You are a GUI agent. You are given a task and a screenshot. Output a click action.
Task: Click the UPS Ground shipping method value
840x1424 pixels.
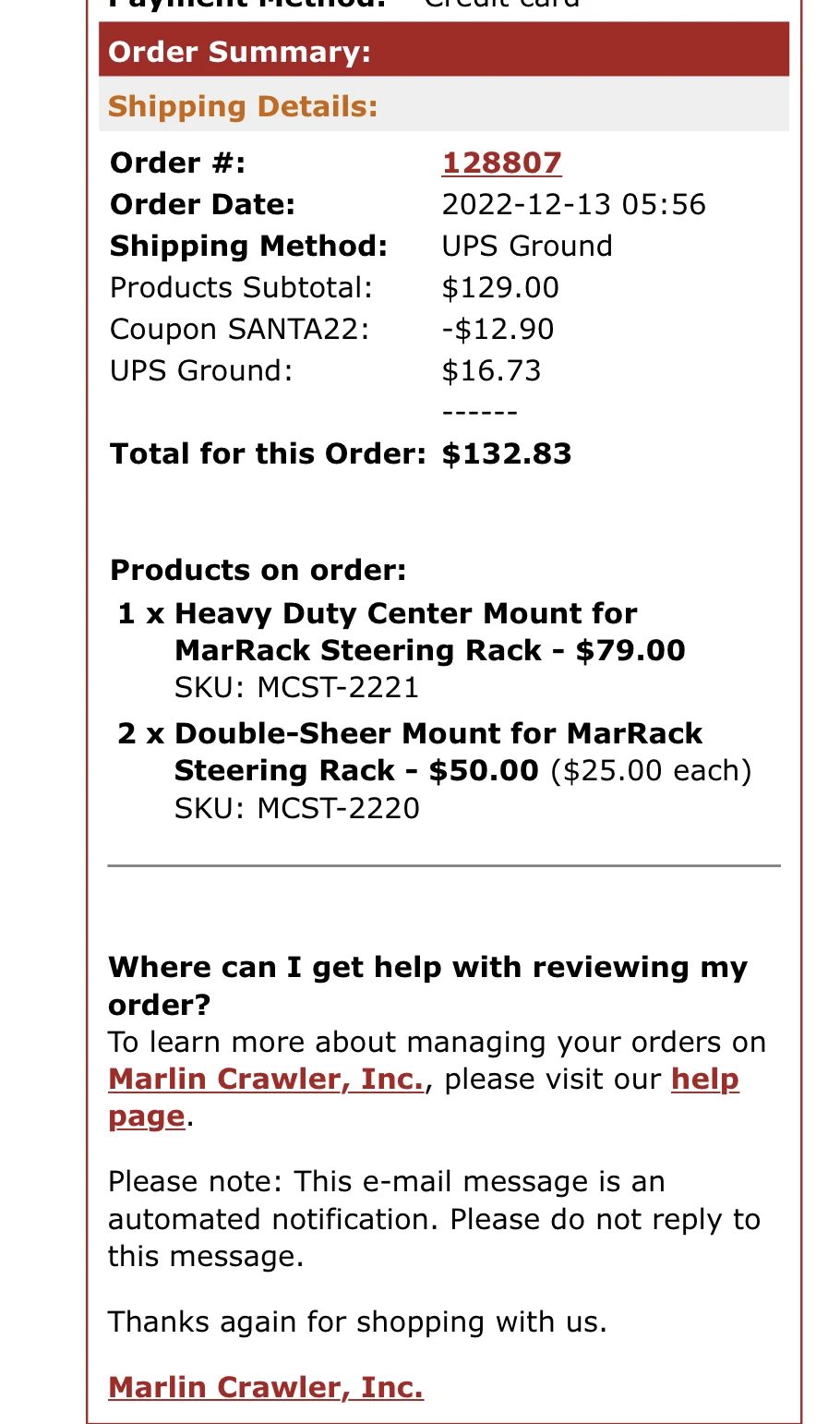pos(527,246)
